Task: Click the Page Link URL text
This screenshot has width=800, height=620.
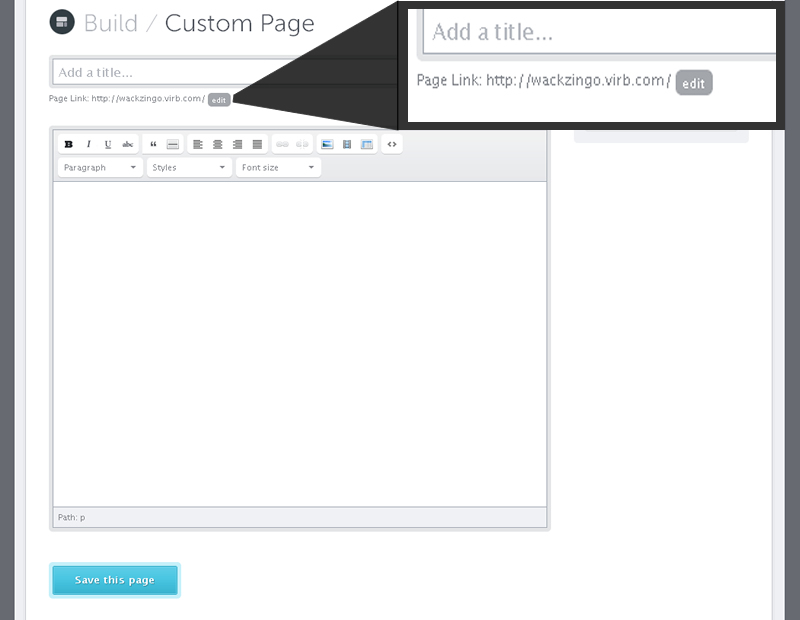Action: click(x=148, y=98)
